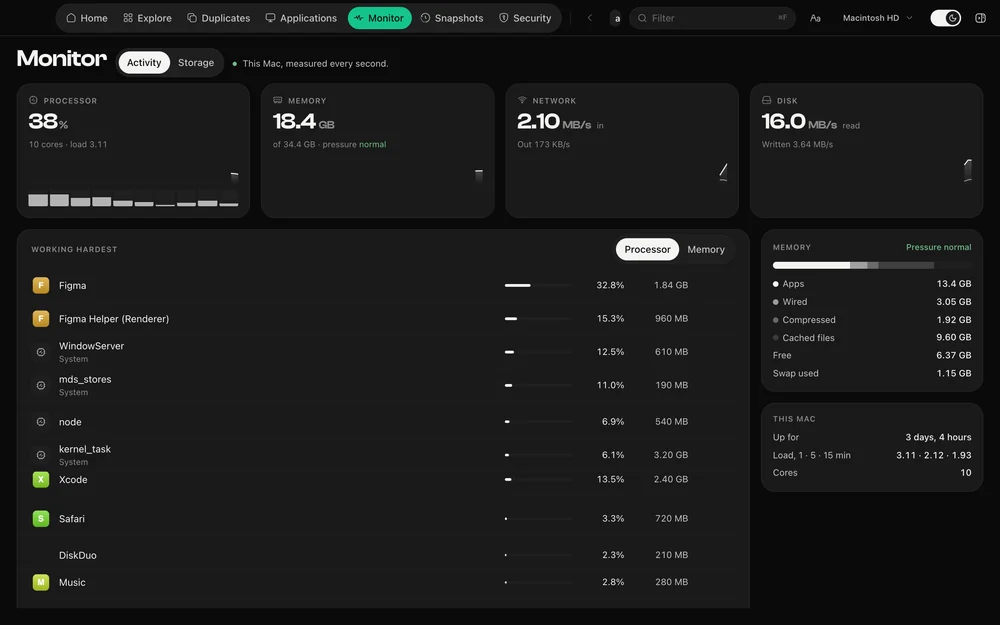Open the Macintosh HD volume dropdown
This screenshot has height=625, width=1000.
(877, 18)
